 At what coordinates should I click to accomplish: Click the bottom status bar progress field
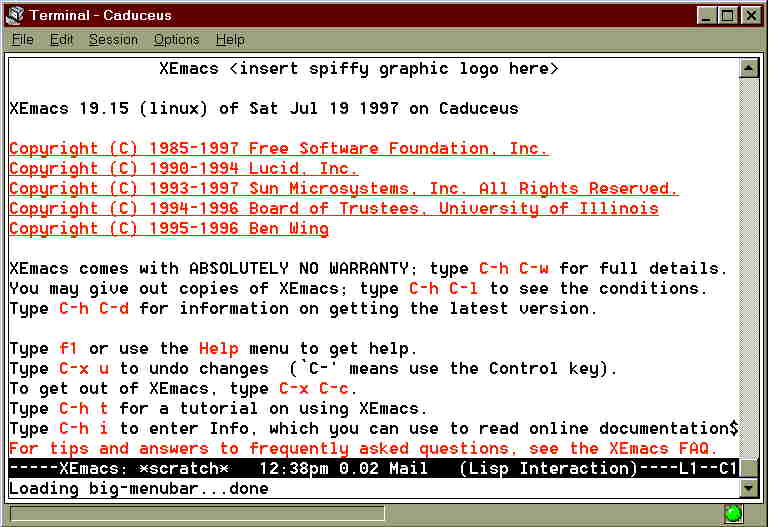197,514
